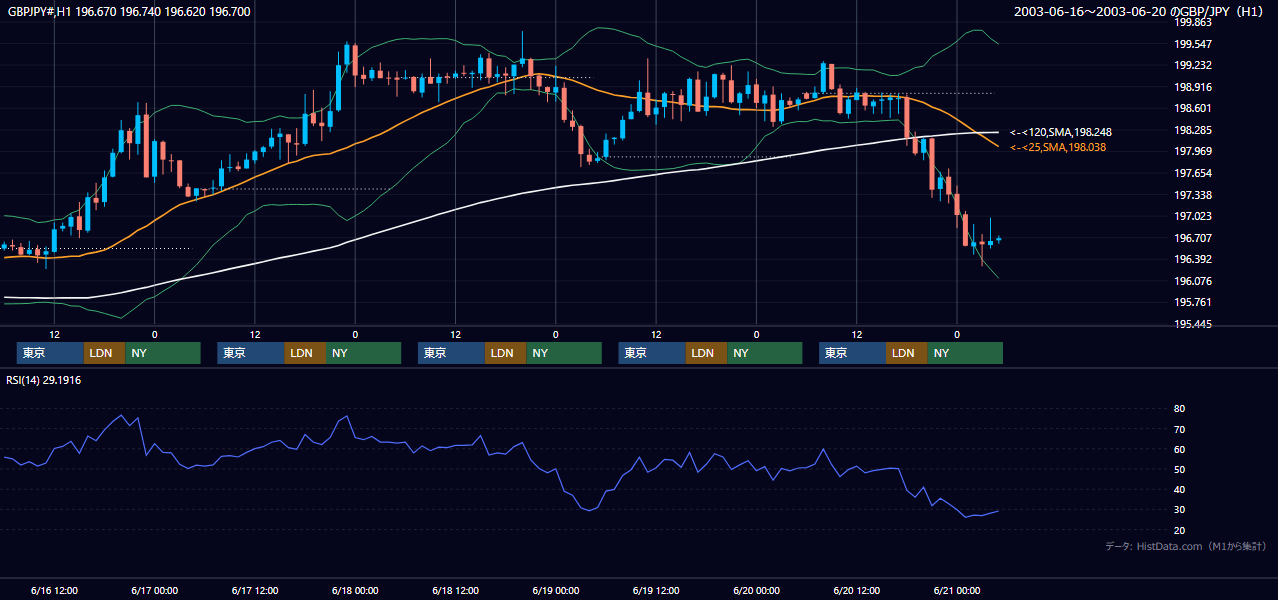Click the RSI 60 level label
Screen dimensions: 1278x600
(x=1180, y=449)
